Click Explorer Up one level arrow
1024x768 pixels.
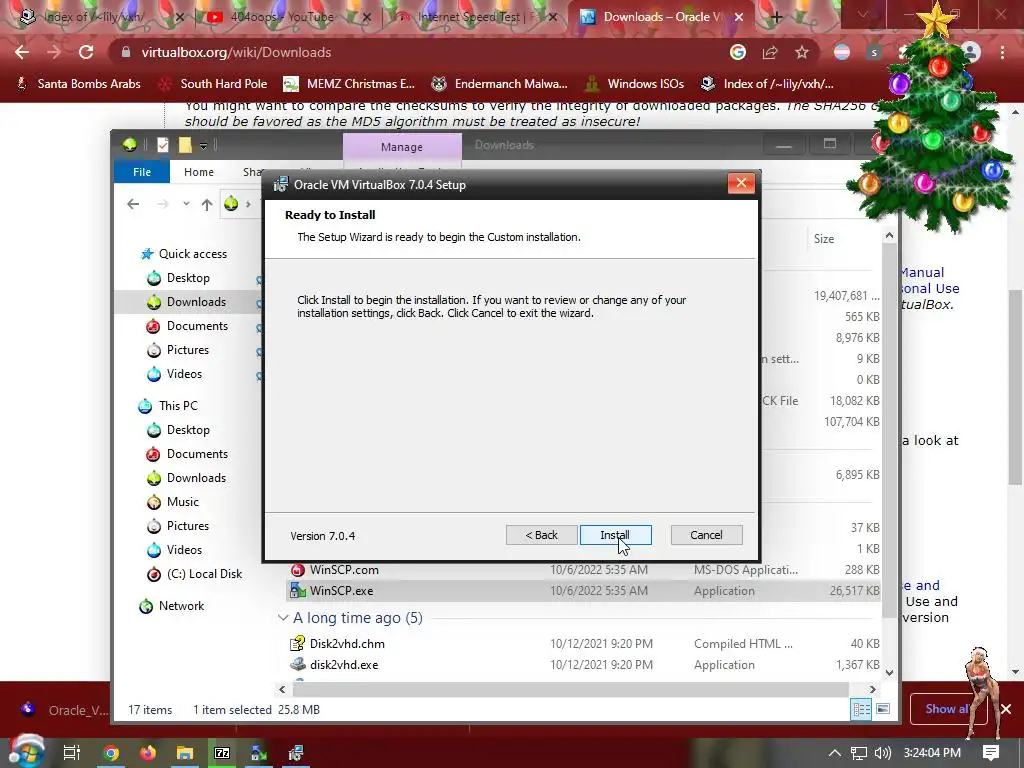[x=207, y=204]
